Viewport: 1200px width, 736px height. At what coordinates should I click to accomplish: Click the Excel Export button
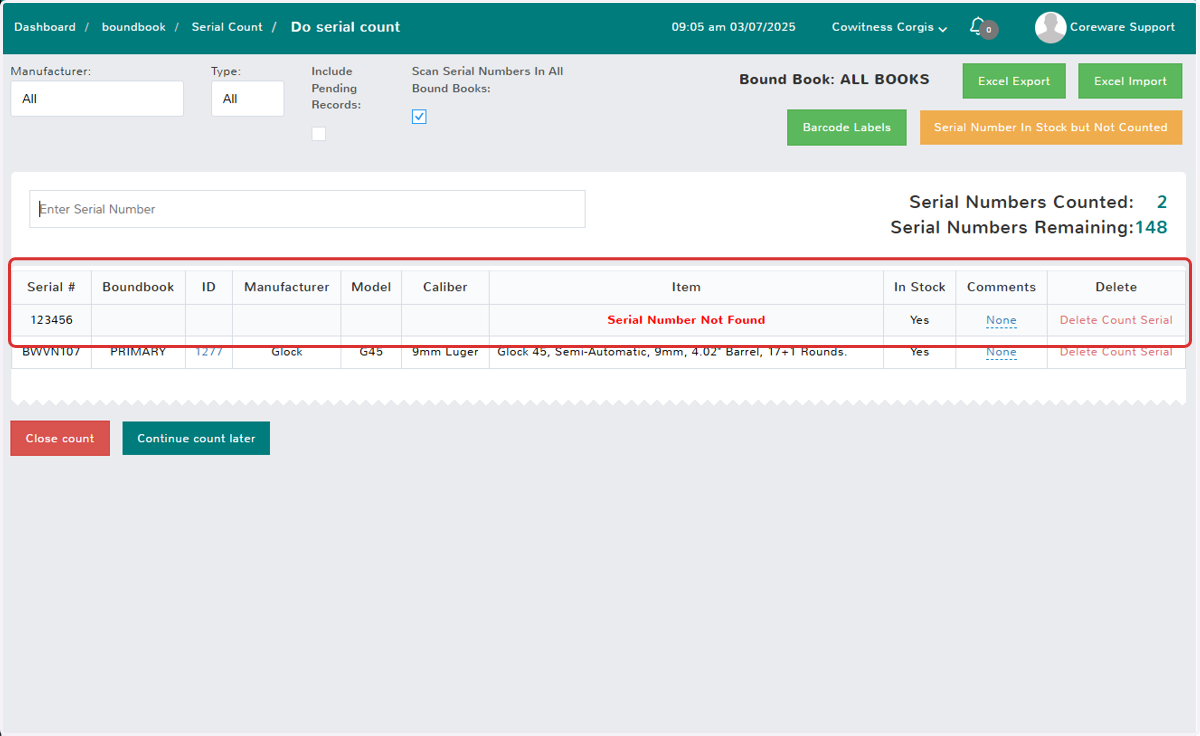click(1014, 81)
